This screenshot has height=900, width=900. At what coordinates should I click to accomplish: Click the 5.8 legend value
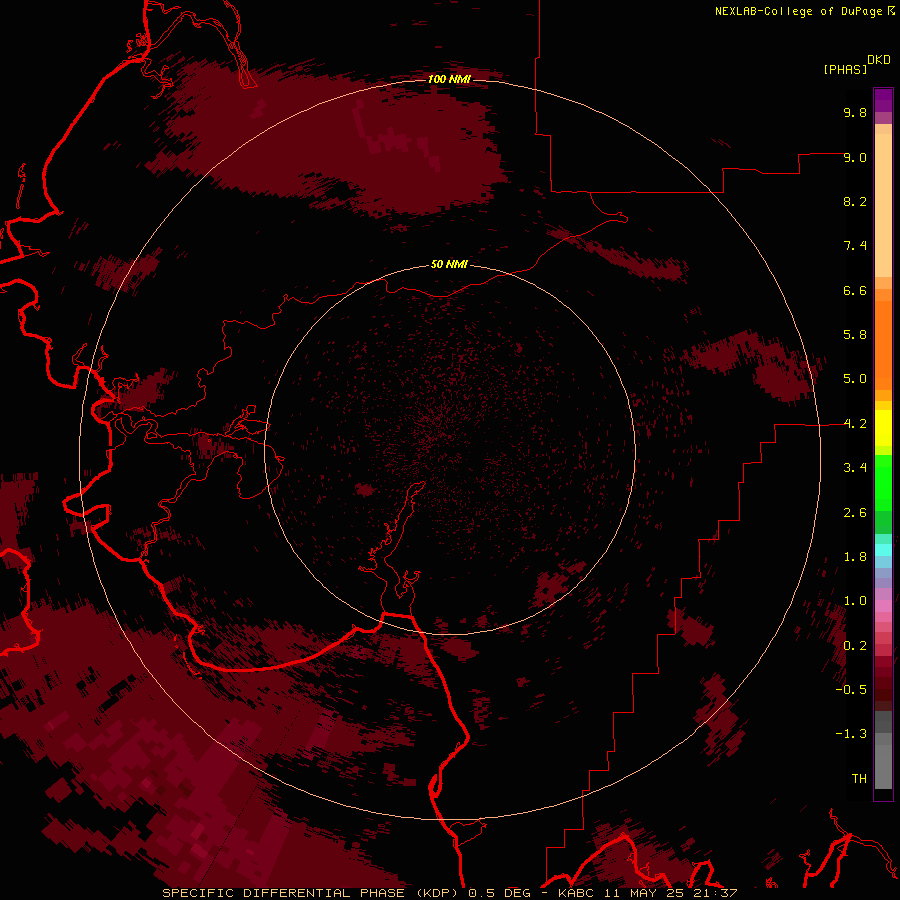[855, 335]
